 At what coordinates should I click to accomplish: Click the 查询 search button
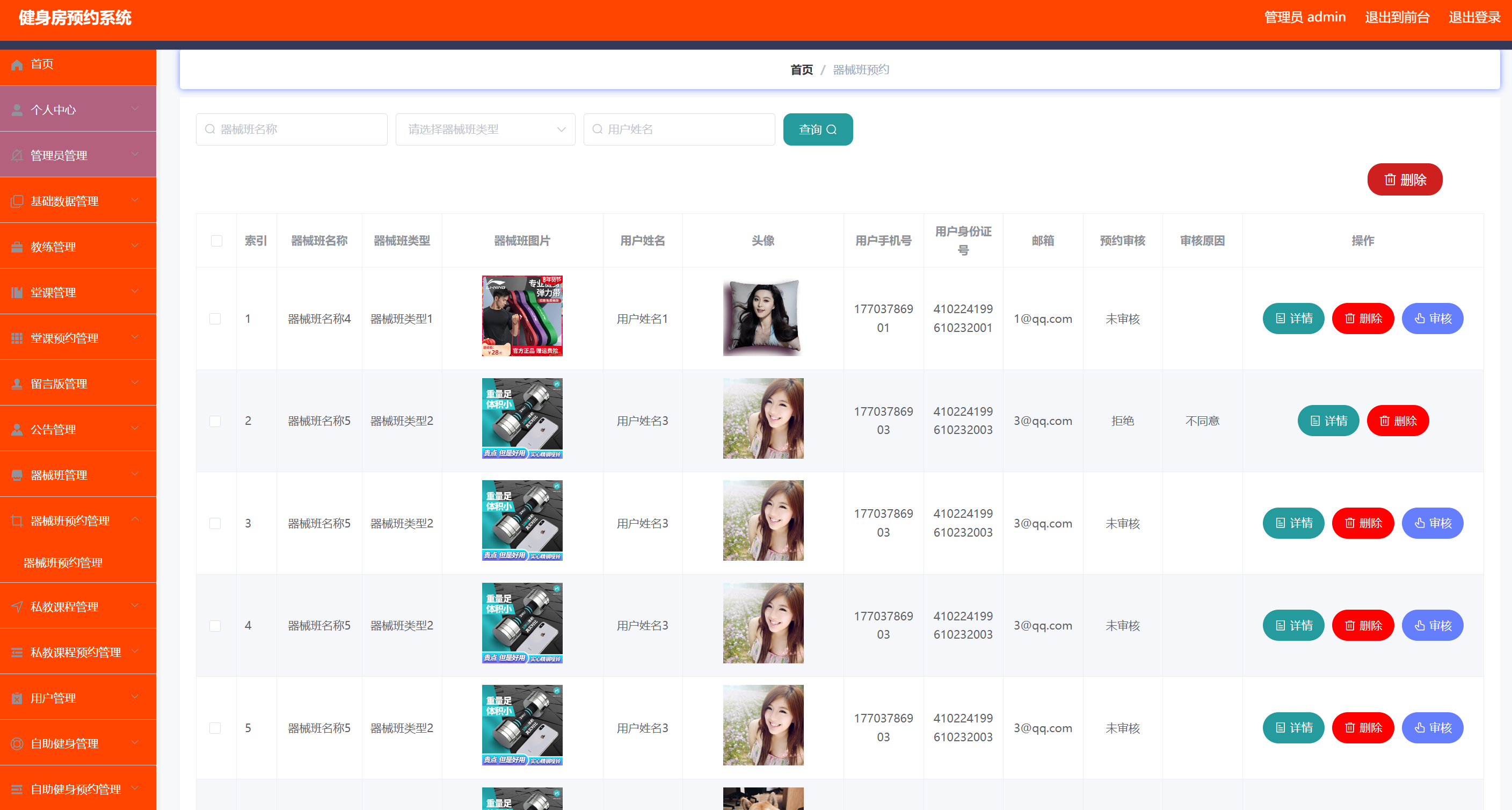818,129
